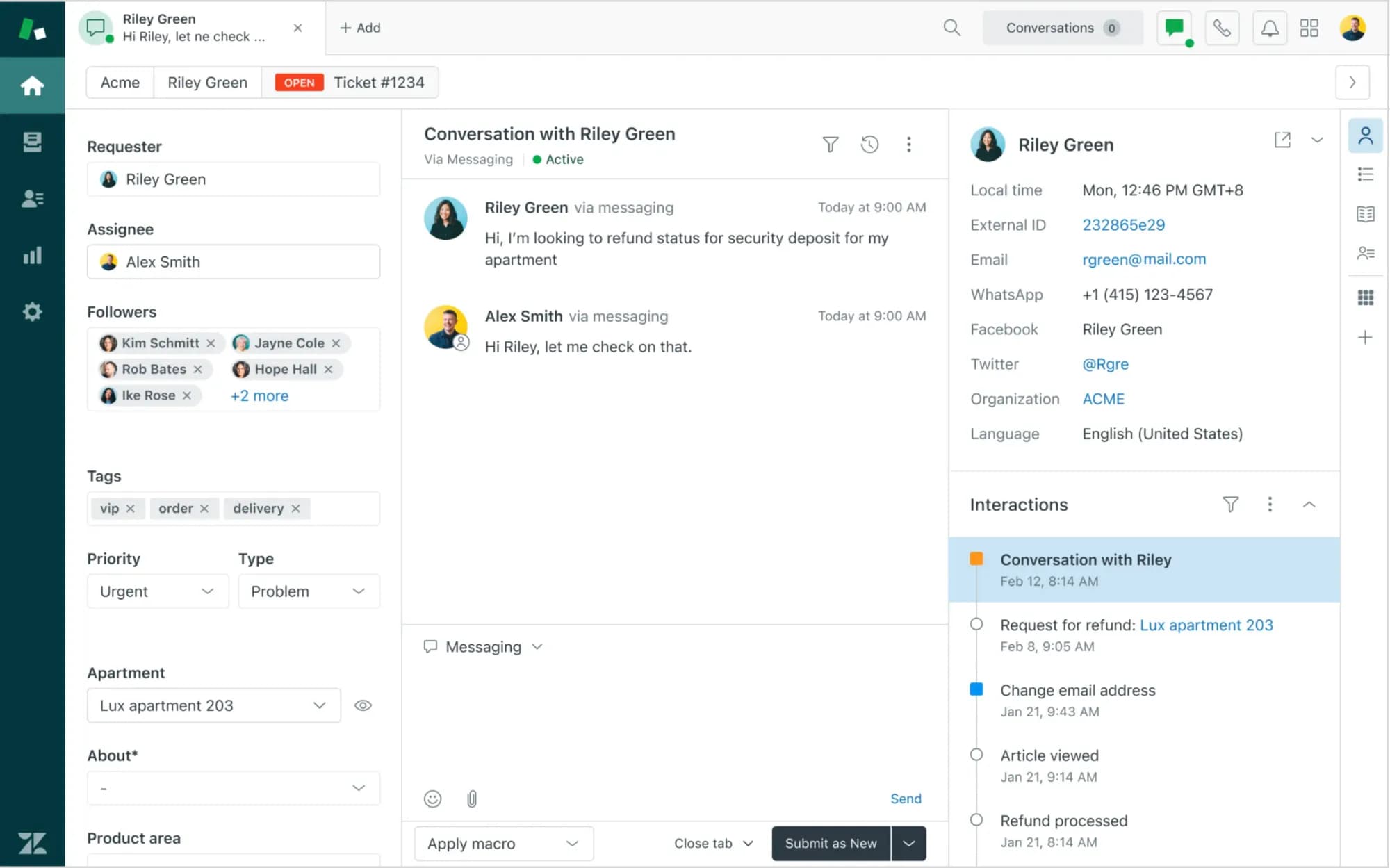Open Reporting in the left sidebar

(32, 255)
